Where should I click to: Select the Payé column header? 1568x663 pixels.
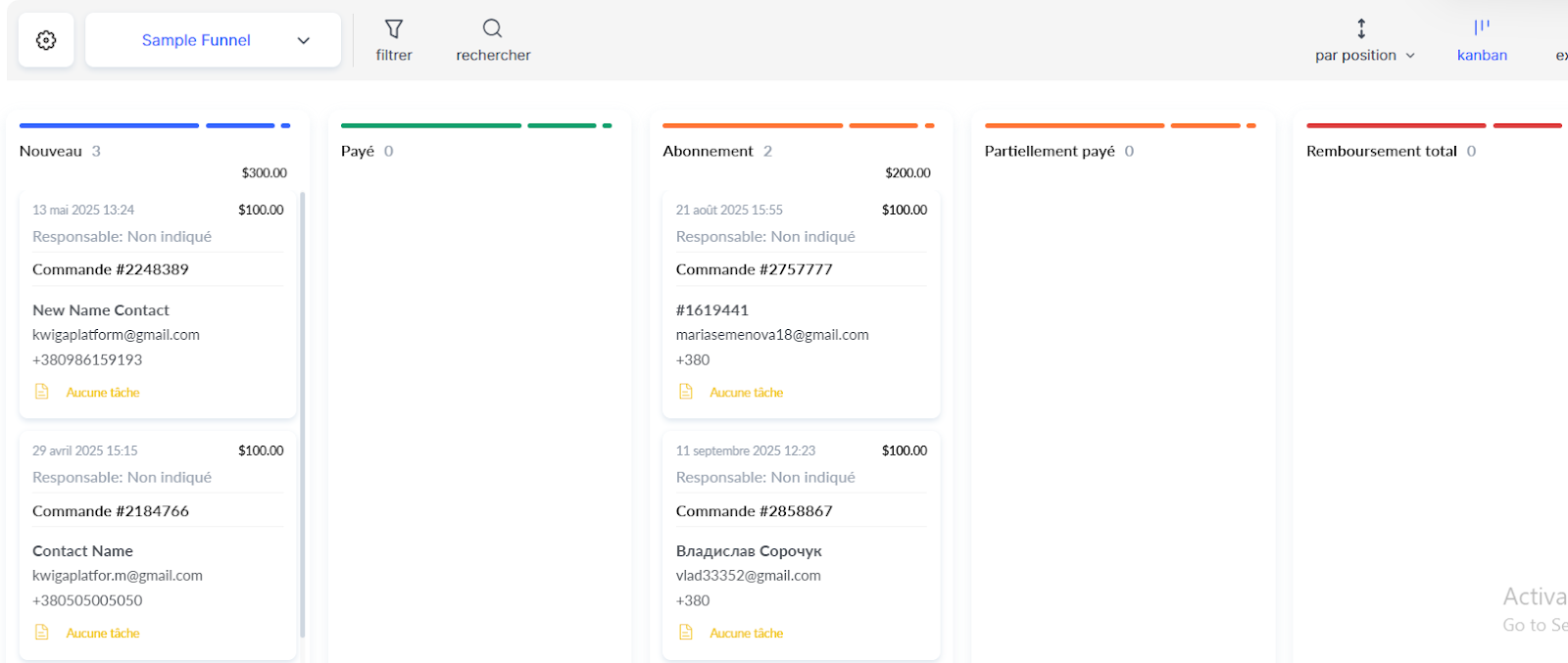[x=358, y=151]
